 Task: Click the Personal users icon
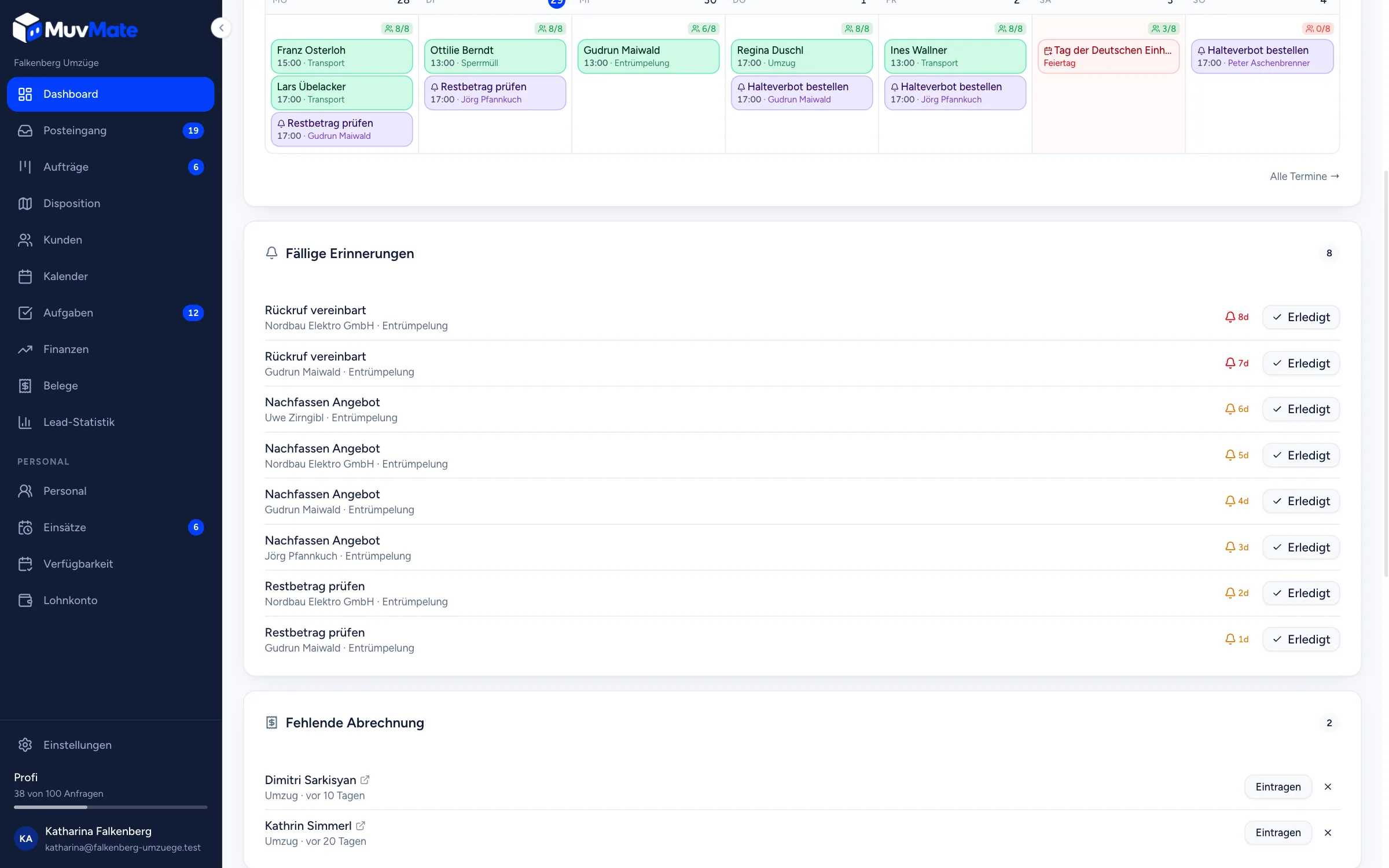(25, 491)
